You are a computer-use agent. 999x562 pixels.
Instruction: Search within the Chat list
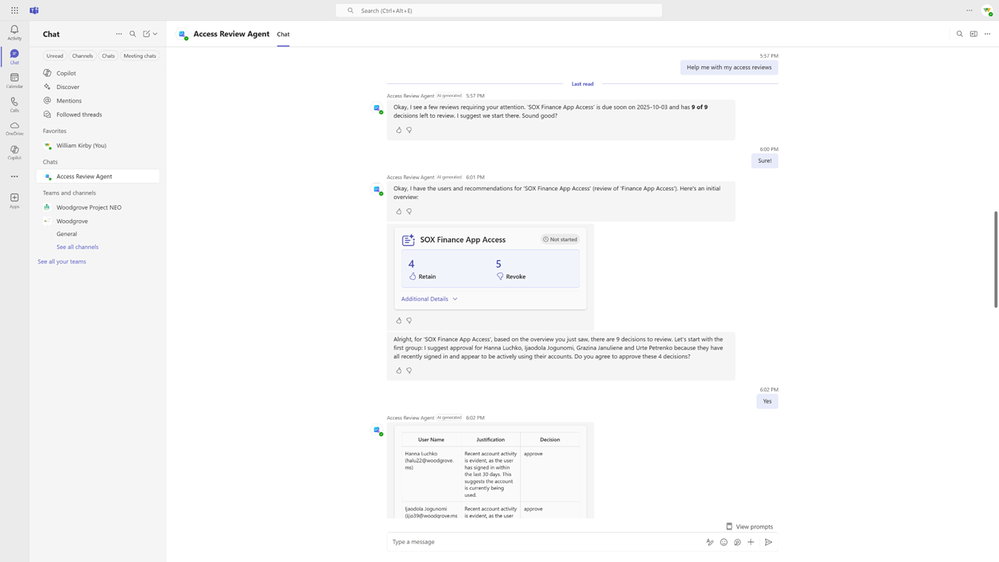pyautogui.click(x=133, y=34)
